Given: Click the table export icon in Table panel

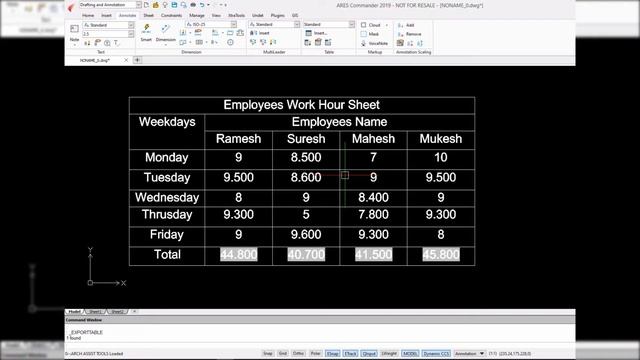Looking at the screenshot, I should (x=328, y=42).
